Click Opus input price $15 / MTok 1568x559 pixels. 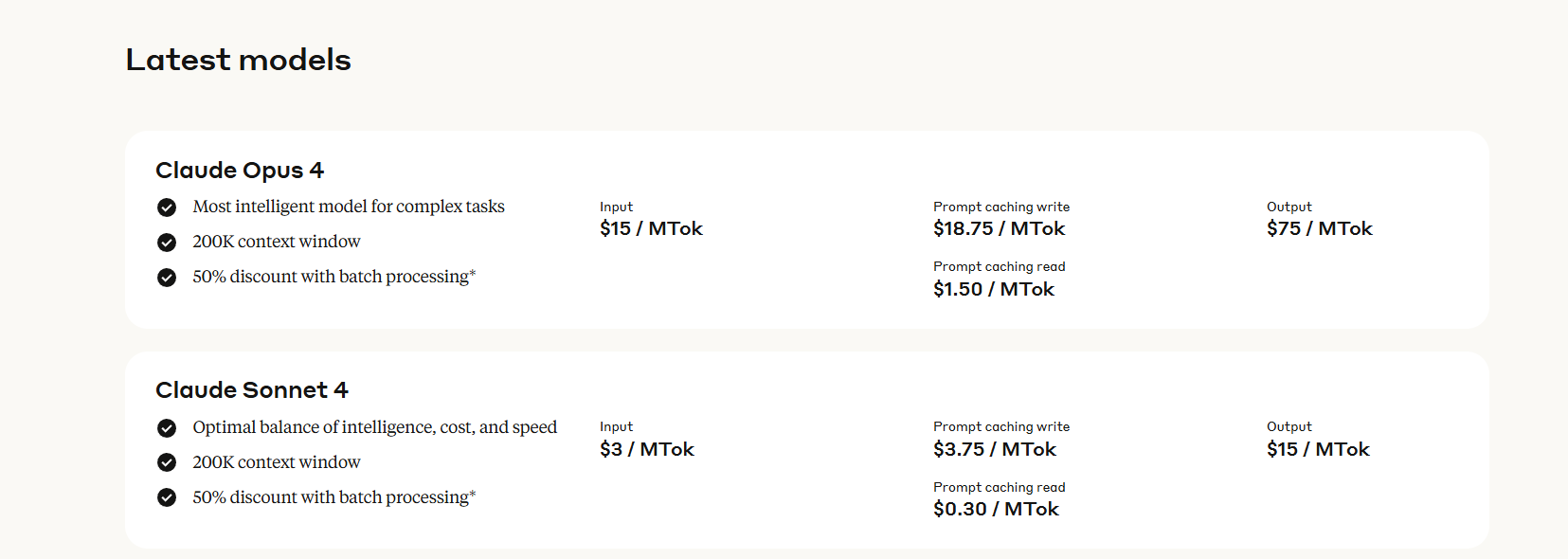[651, 228]
